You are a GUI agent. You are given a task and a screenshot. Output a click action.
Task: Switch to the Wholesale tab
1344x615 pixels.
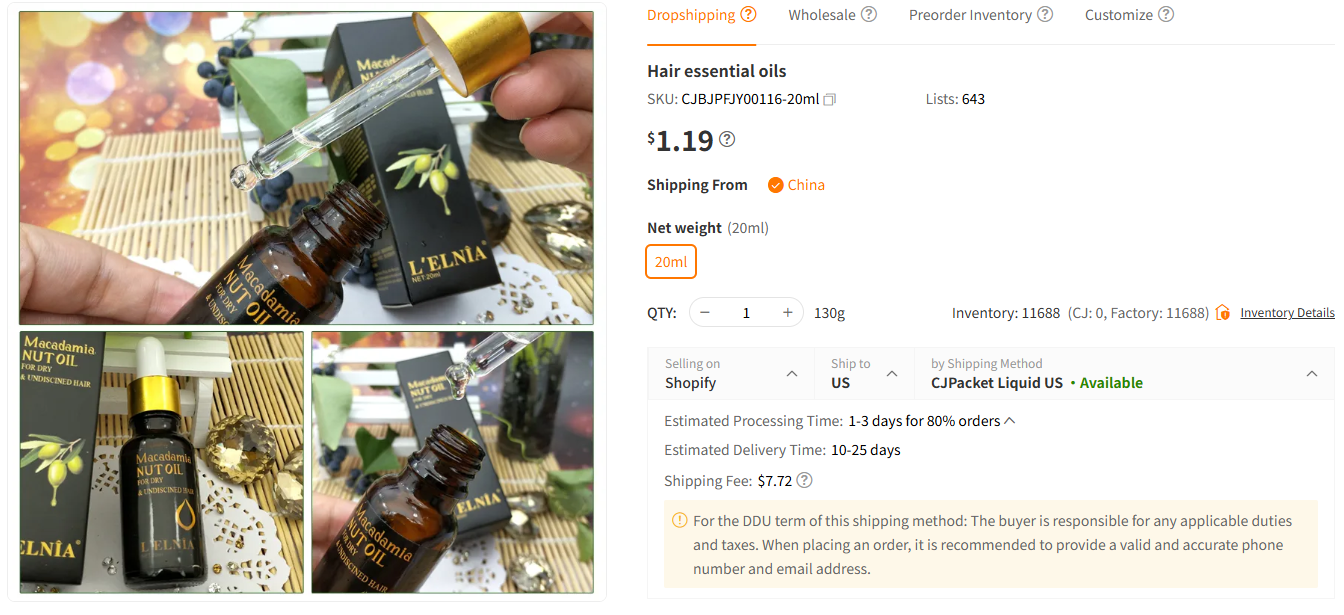point(822,15)
